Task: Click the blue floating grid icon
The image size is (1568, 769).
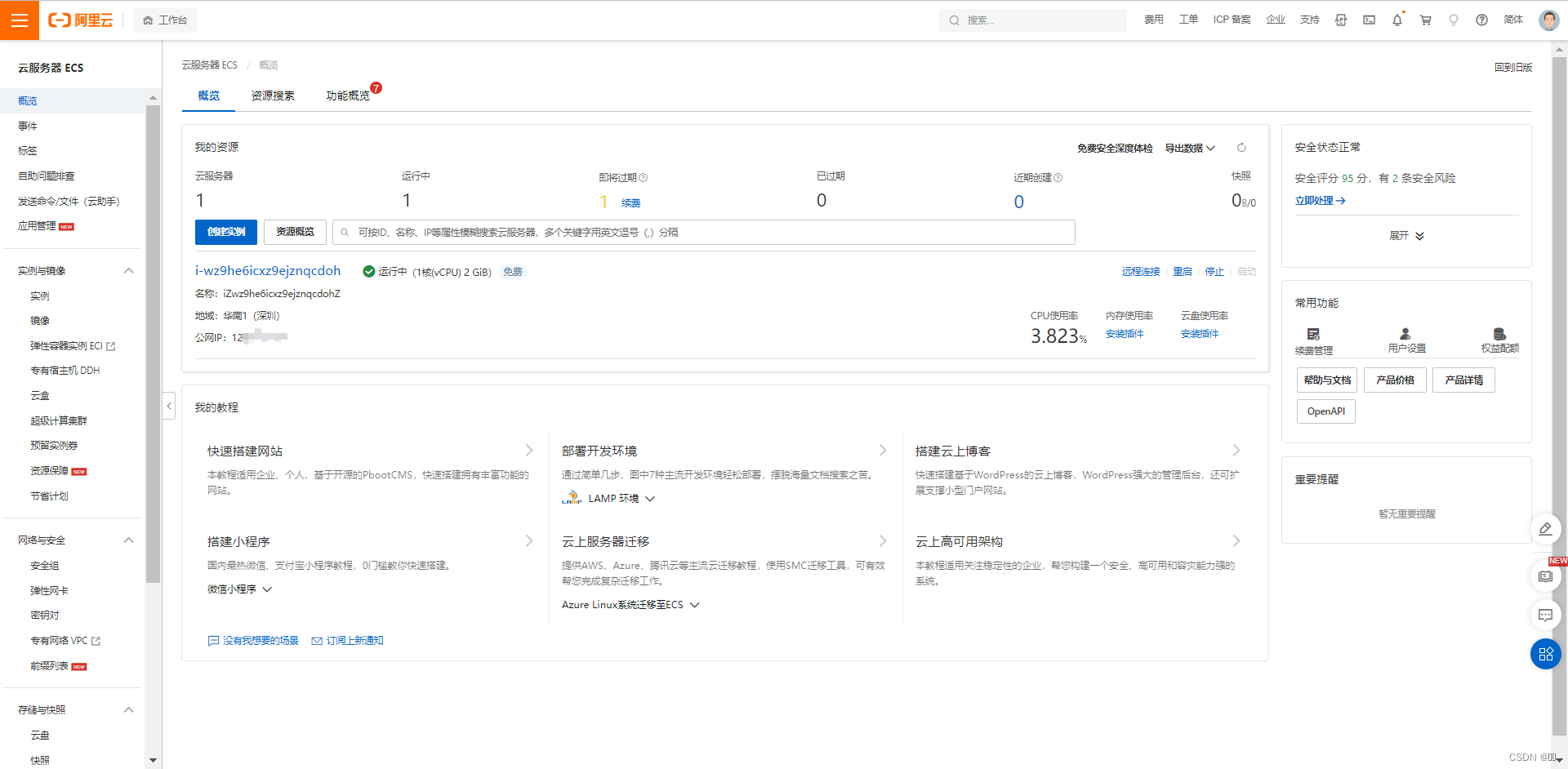Action: pos(1545,654)
